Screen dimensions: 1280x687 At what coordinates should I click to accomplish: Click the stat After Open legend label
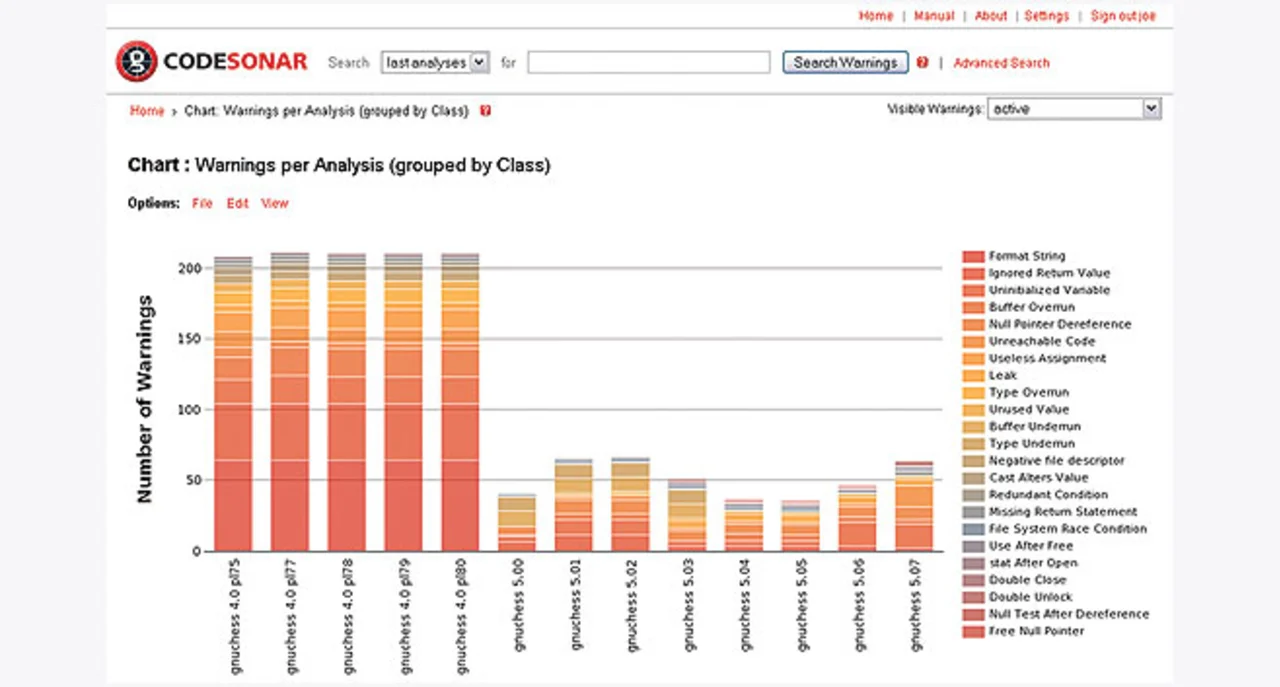click(x=1033, y=563)
